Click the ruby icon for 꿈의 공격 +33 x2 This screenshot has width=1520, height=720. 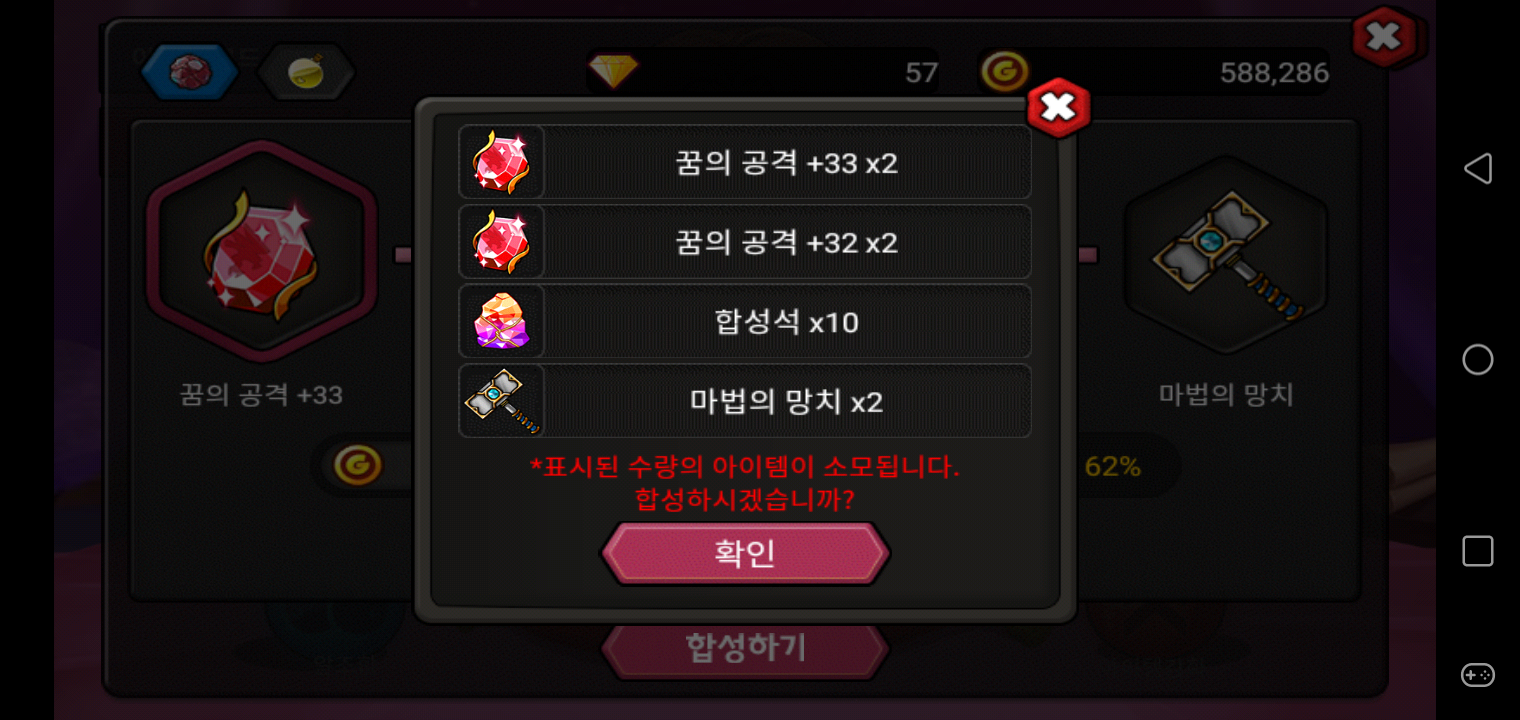pos(501,162)
